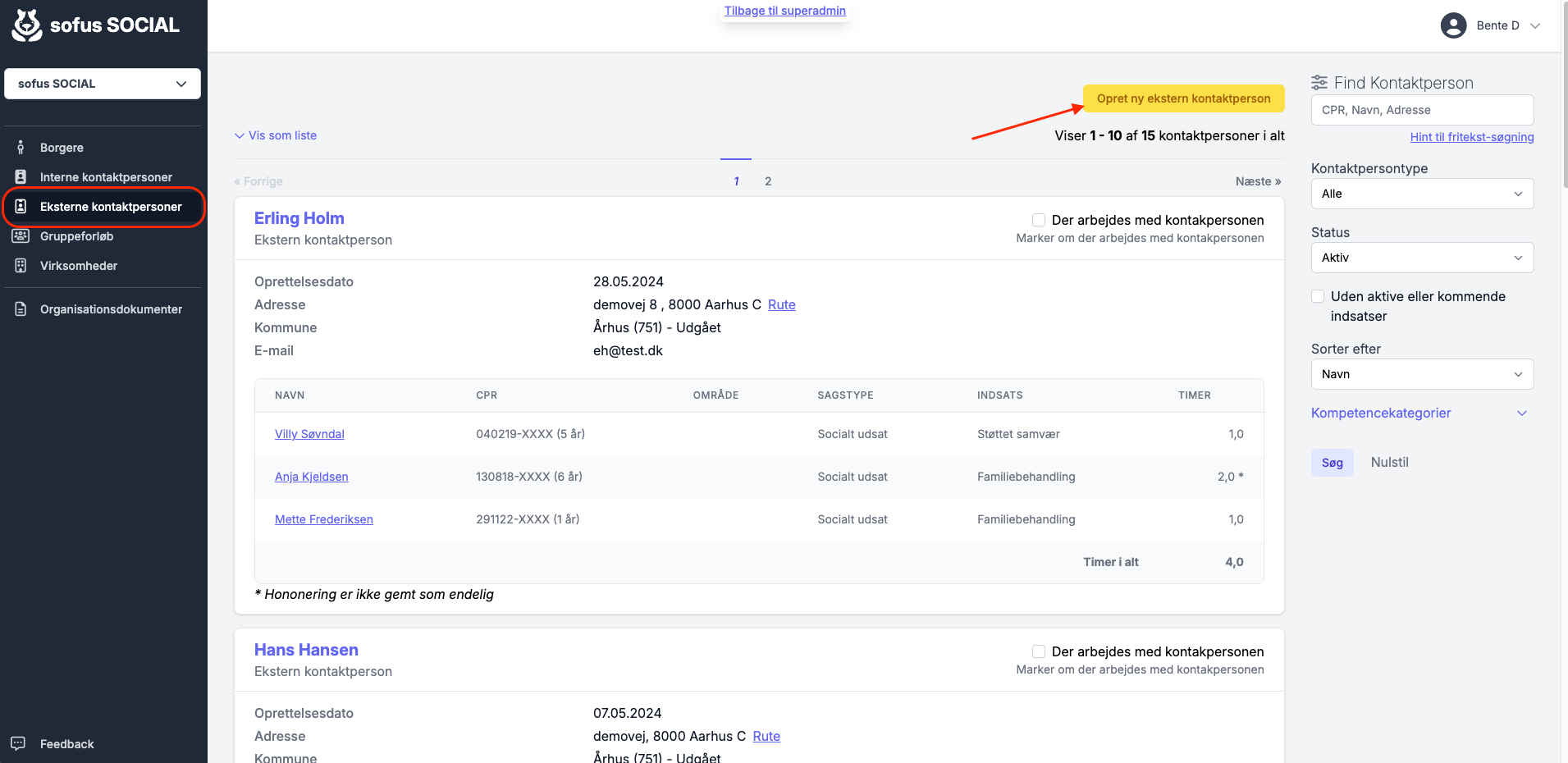Click the Interne kontaktpersoner badge icon
The image size is (1568, 763).
click(x=21, y=177)
